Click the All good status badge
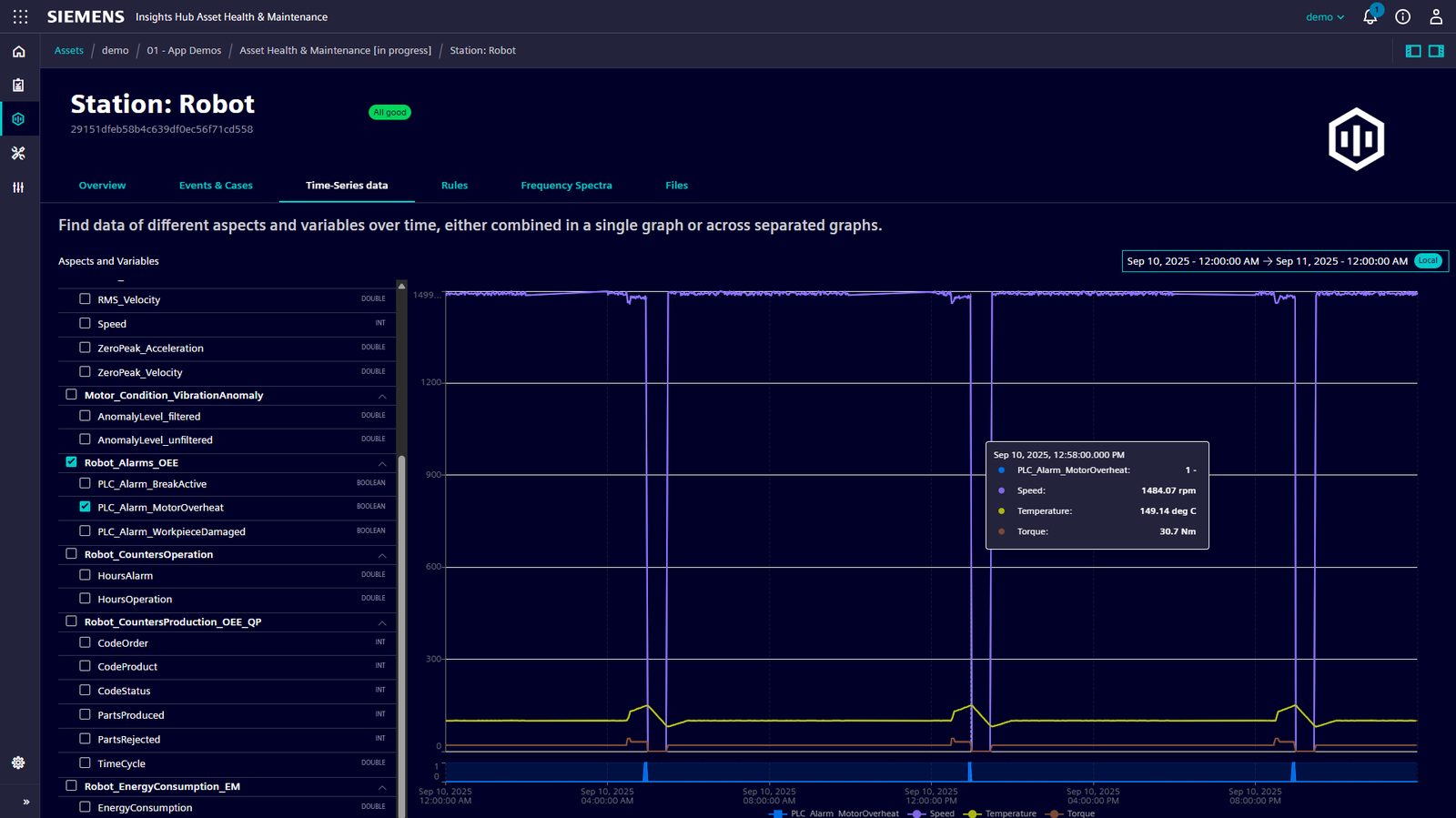The image size is (1456, 818). (x=389, y=113)
